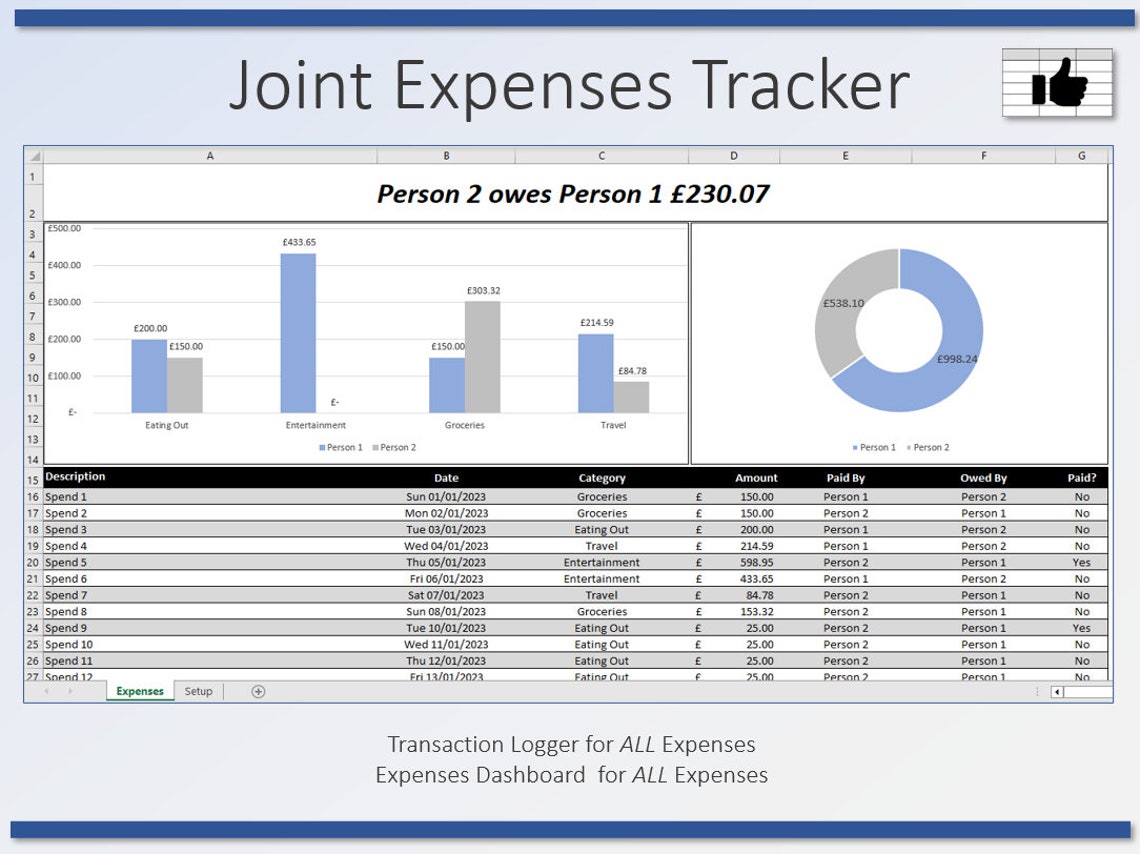Click the Eating Out axis label
The width and height of the screenshot is (1140, 854).
pyautogui.click(x=166, y=425)
